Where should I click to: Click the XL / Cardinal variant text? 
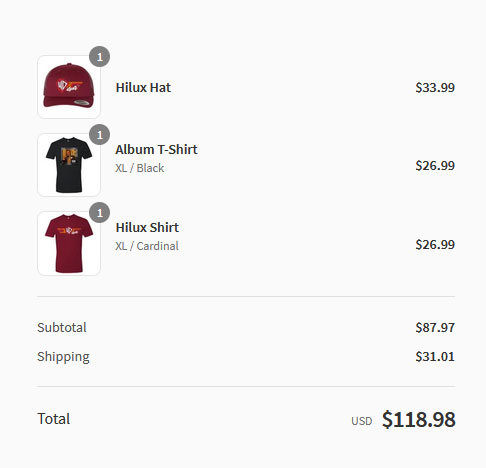pos(147,246)
